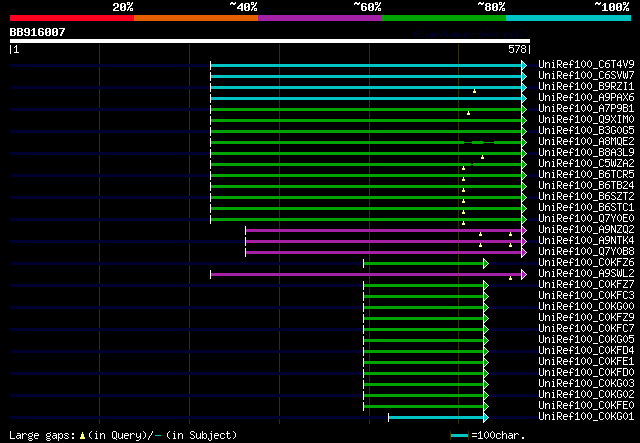Open hit UniRef100_C6SVW7
The image size is (640, 443).
pos(586,76)
